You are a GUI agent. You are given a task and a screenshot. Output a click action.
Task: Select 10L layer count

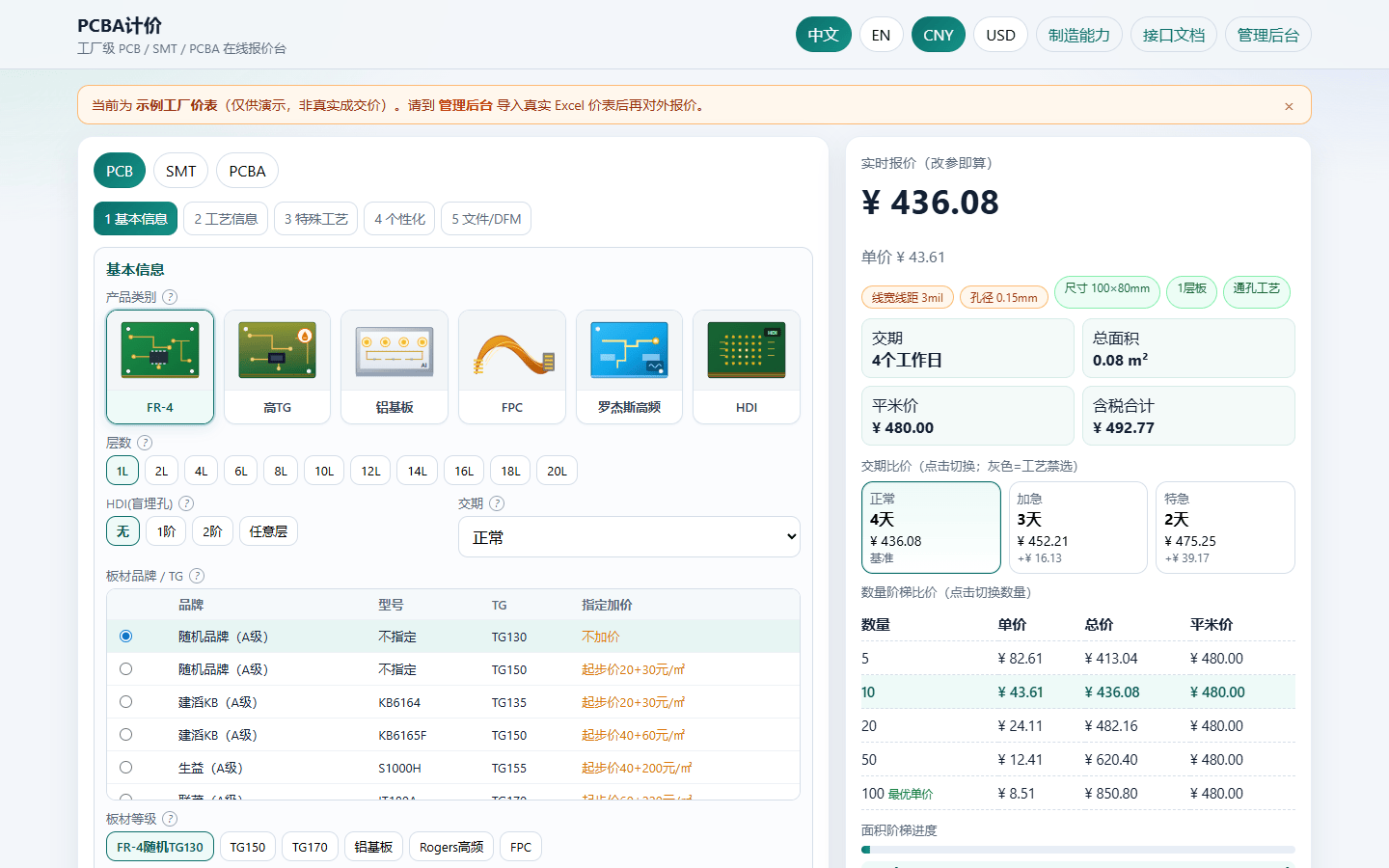[x=324, y=471]
